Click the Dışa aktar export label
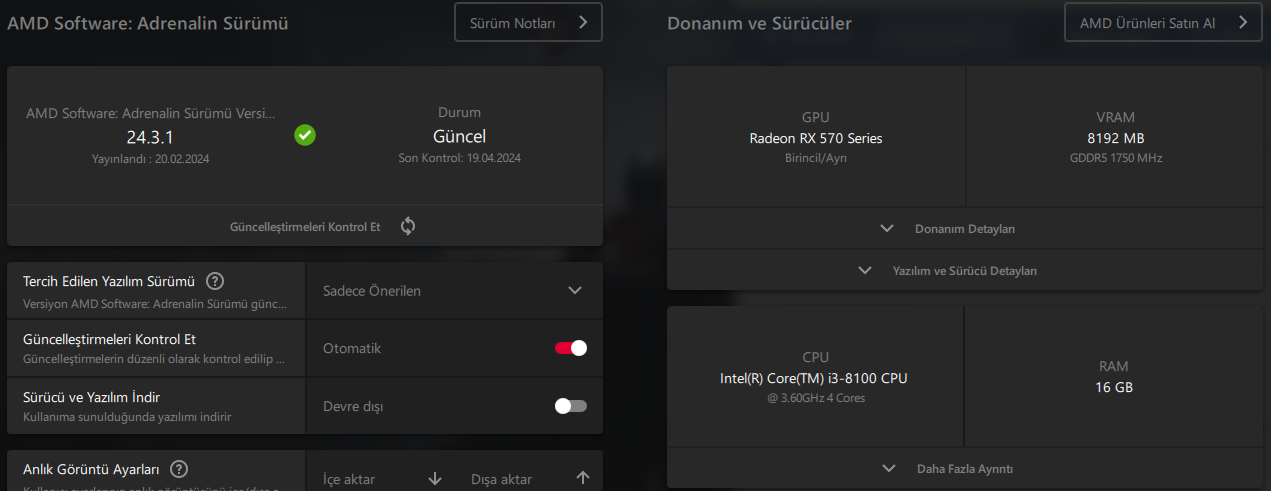 point(501,480)
